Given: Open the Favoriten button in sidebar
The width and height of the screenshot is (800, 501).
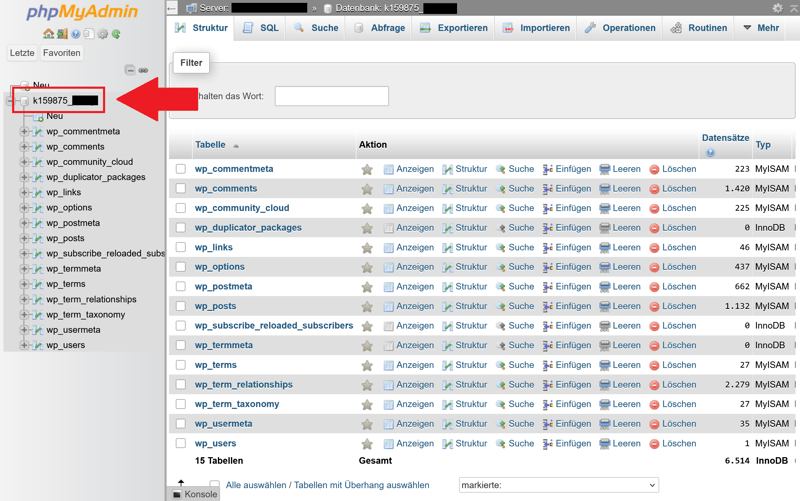Looking at the screenshot, I should point(62,53).
